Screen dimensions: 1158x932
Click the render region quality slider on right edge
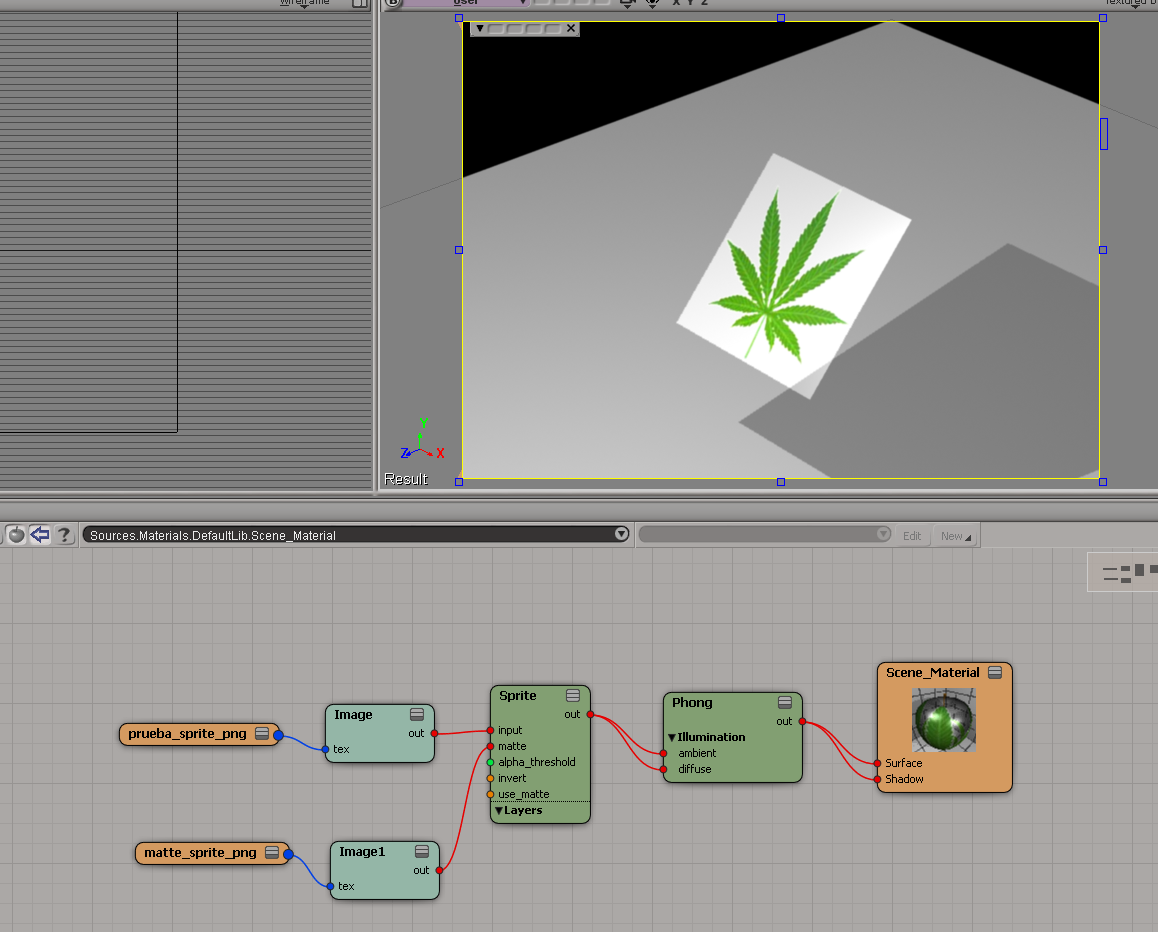coord(1104,134)
